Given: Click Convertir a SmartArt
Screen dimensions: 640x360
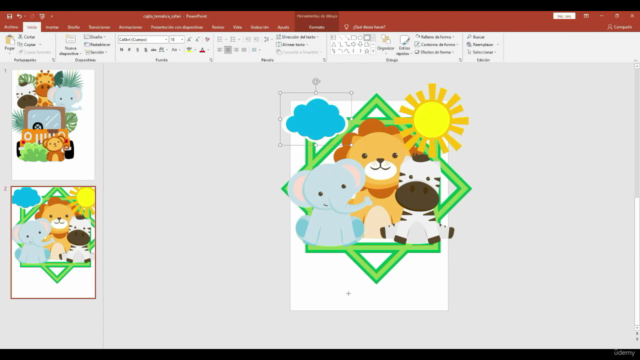Looking at the screenshot, I should [x=299, y=52].
